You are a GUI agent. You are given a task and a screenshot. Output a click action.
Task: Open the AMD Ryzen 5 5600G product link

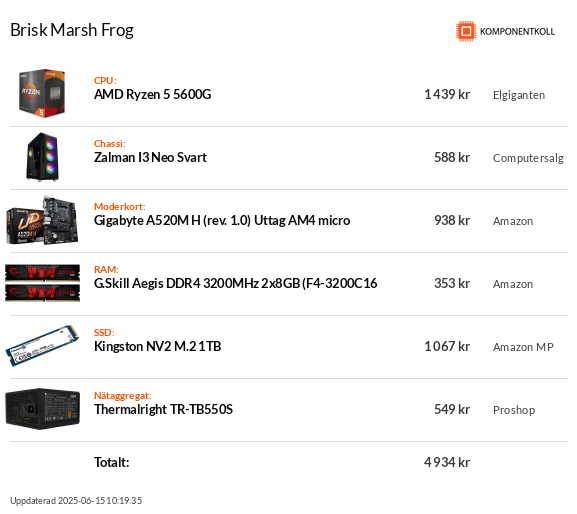point(153,94)
